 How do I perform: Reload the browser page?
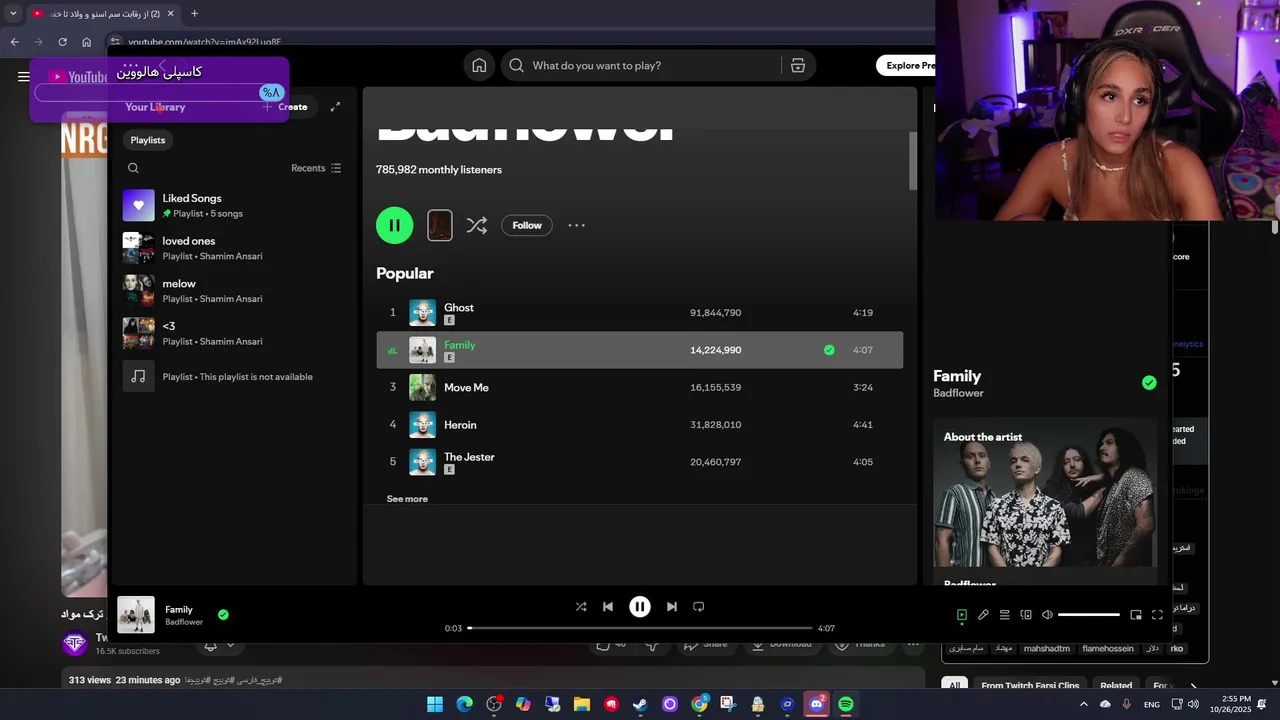click(x=62, y=42)
